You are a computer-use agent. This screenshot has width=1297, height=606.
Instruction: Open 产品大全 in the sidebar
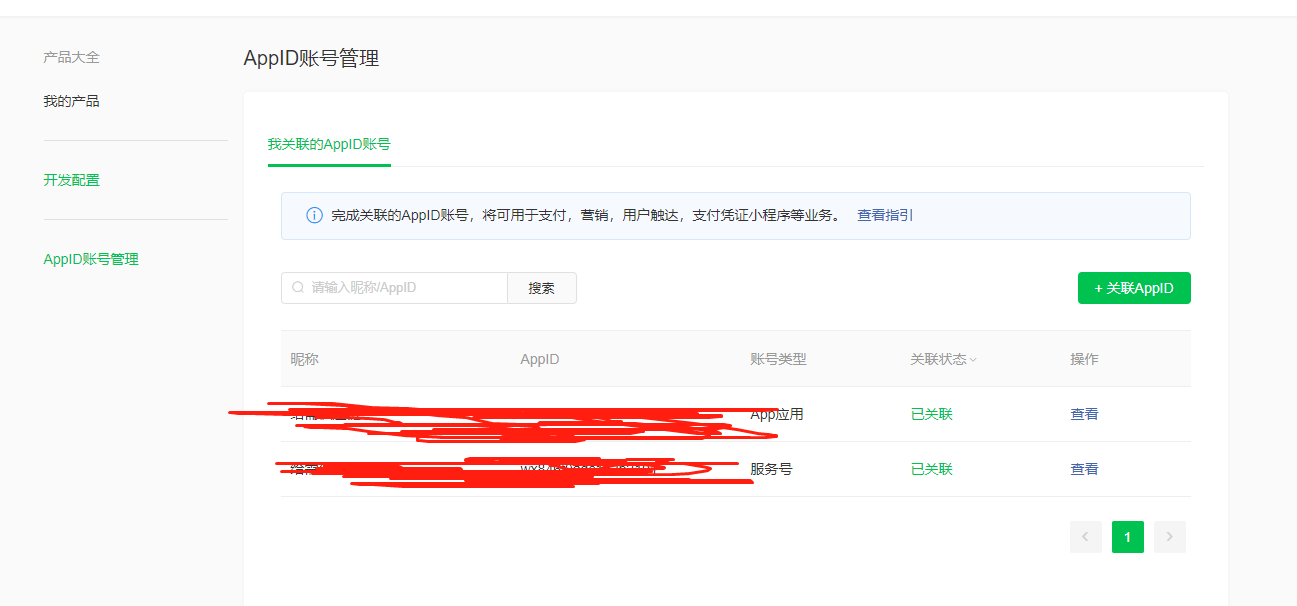71,58
